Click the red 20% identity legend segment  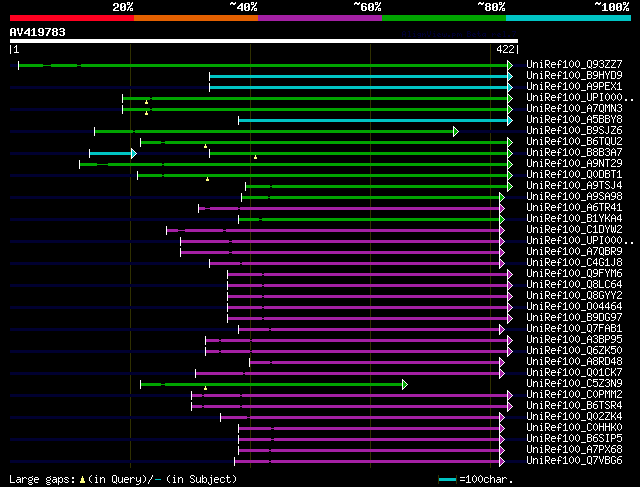click(72, 18)
